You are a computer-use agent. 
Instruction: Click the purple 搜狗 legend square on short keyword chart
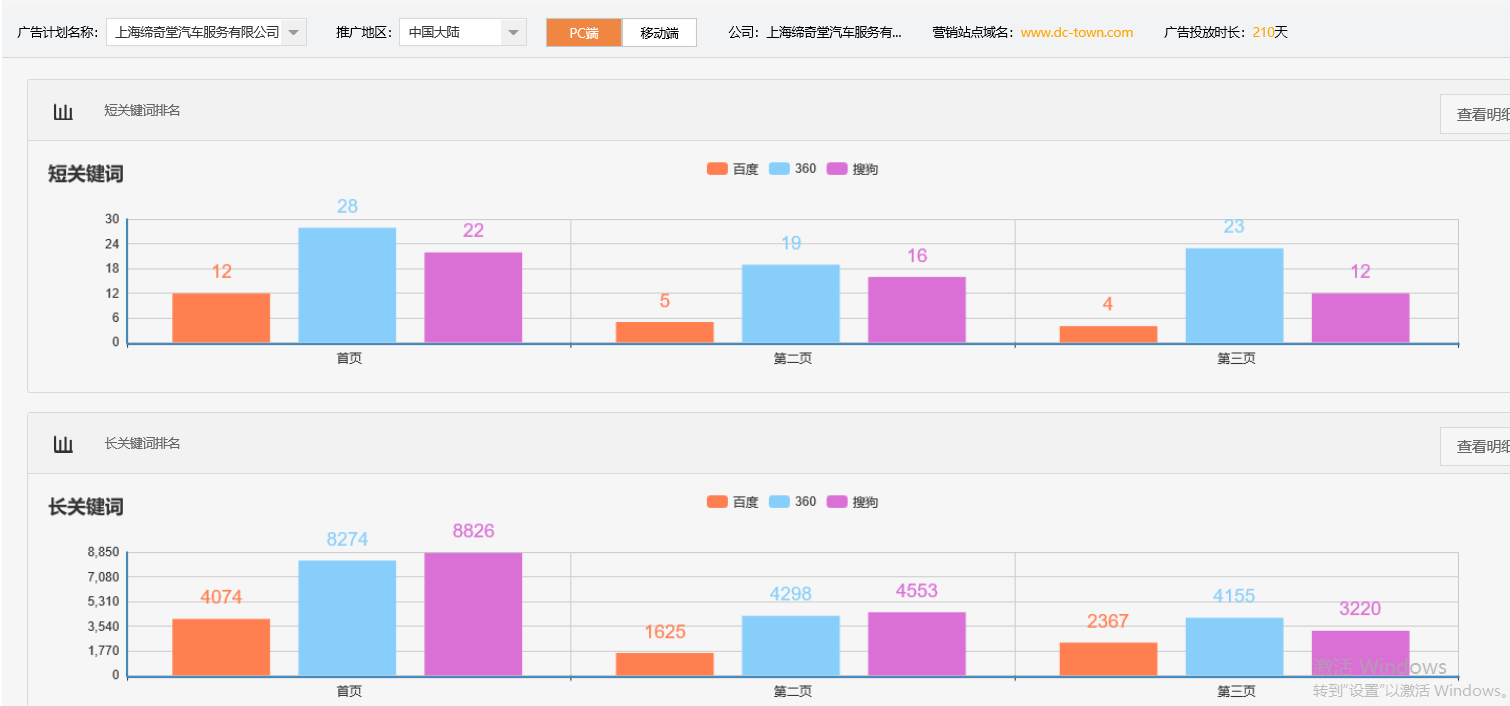(836, 168)
